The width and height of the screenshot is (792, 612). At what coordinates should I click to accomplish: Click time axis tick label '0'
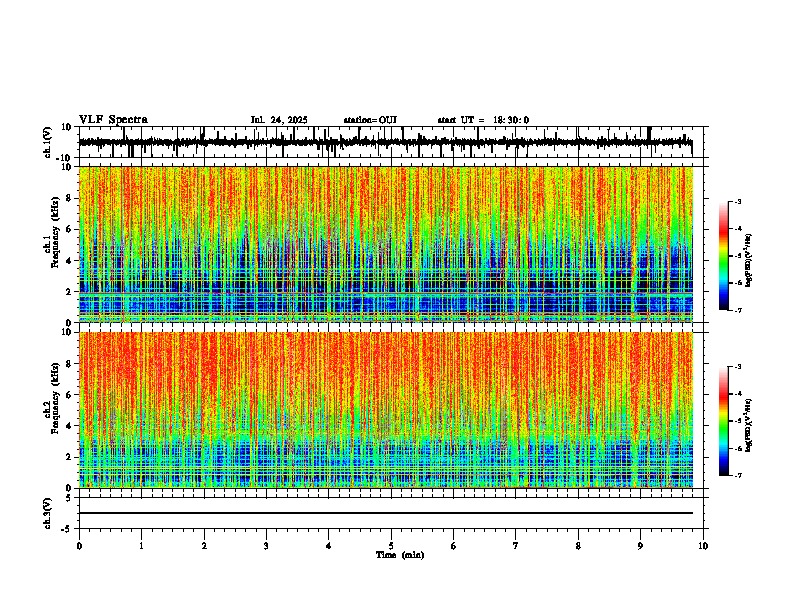79,546
